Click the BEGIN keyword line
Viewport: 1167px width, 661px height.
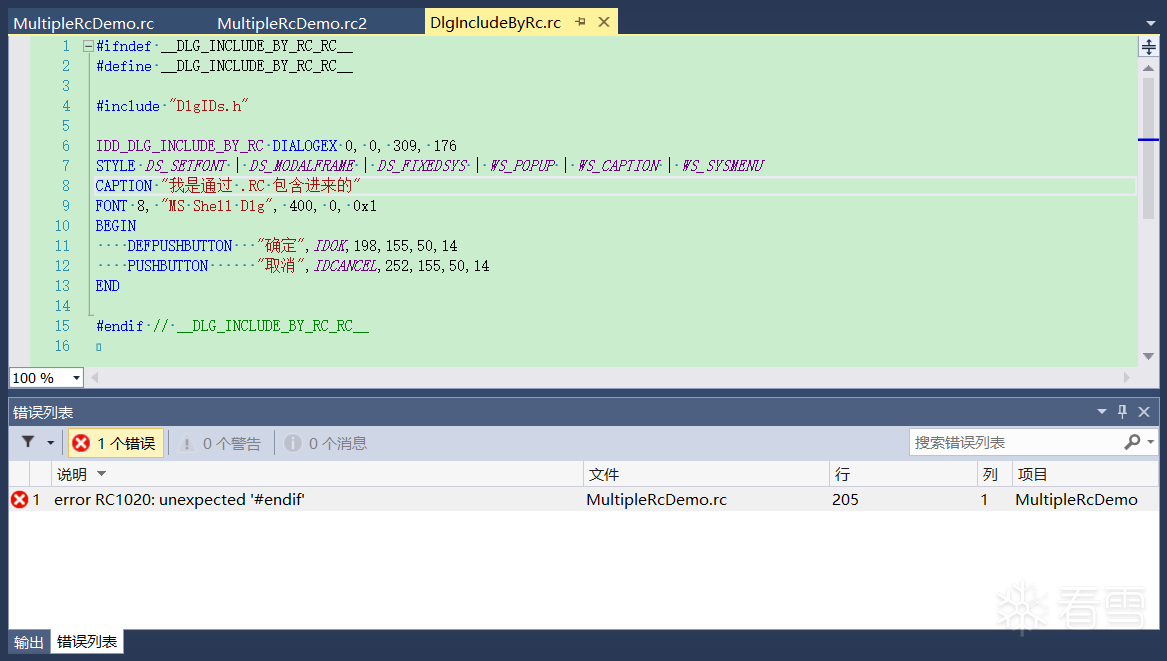pyautogui.click(x=116, y=226)
